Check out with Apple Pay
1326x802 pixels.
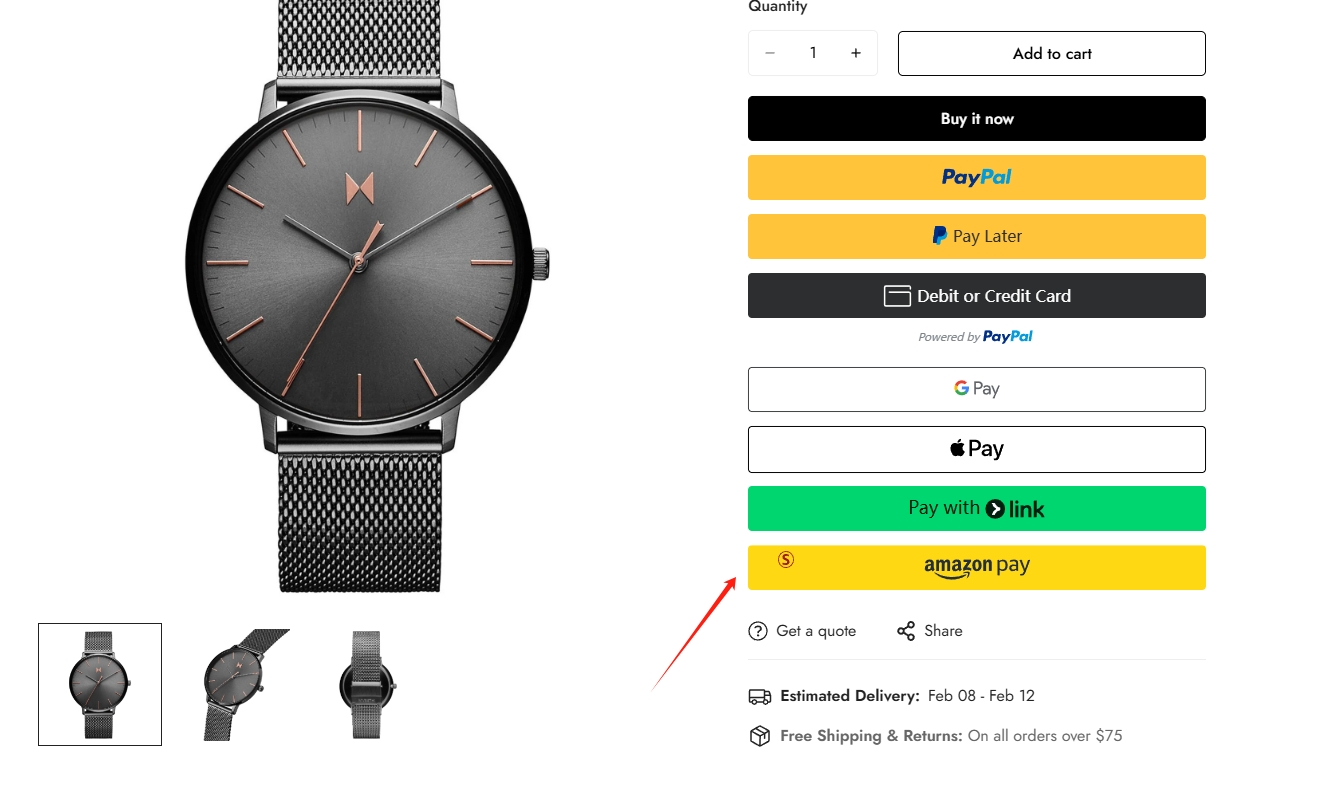pyautogui.click(x=977, y=449)
